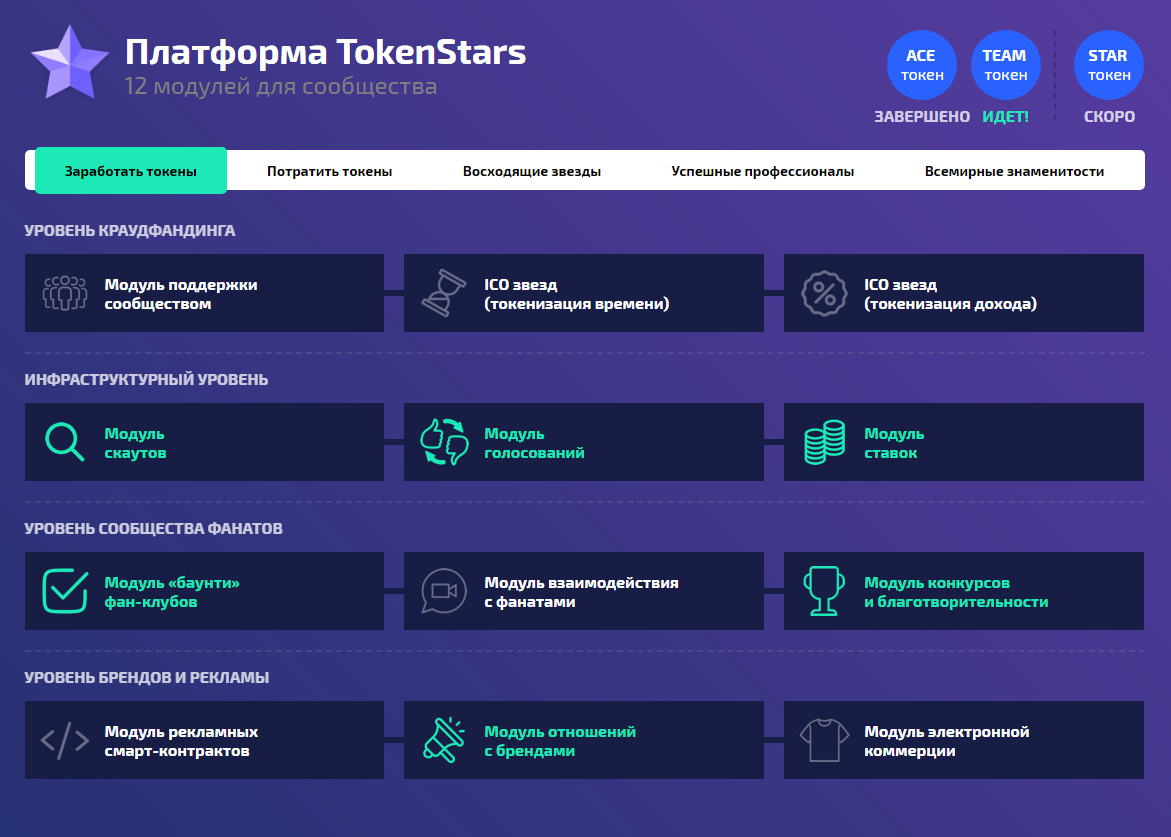Viewport: 1171px width, 837px height.
Task: Select the 'Заработать токены' tab
Action: (x=131, y=171)
